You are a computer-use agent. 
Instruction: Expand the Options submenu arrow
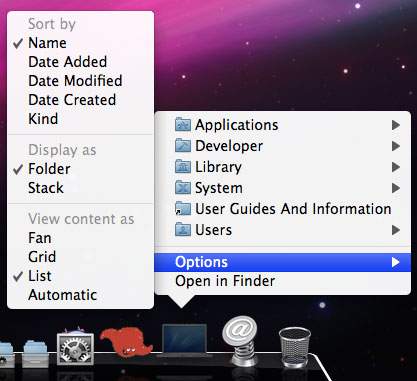point(396,262)
